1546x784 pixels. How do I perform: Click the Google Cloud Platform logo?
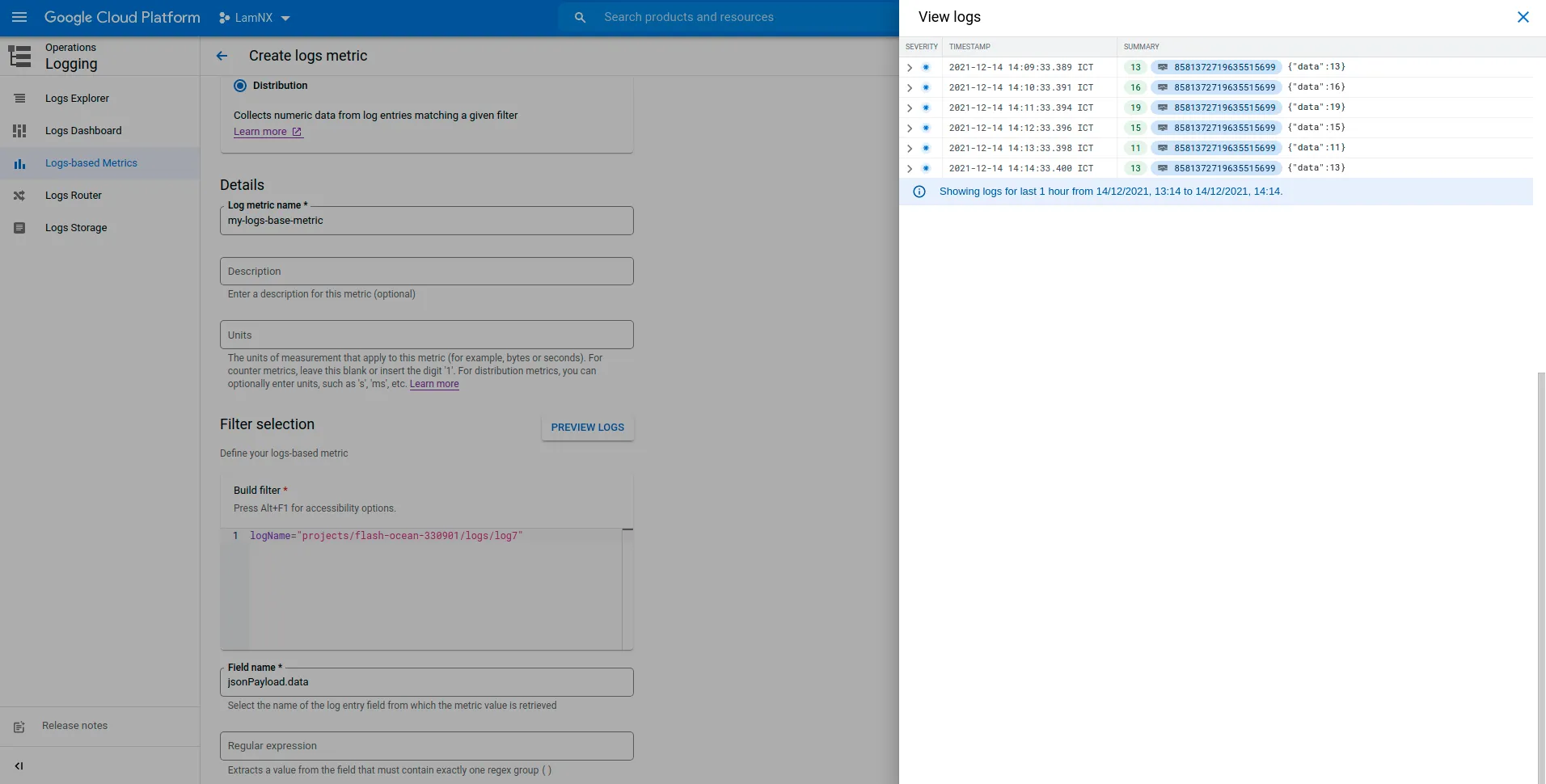[x=122, y=17]
